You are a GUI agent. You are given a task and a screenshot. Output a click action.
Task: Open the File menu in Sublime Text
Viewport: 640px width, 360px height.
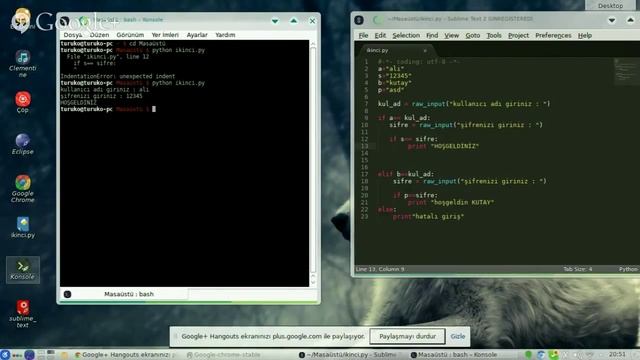363,36
